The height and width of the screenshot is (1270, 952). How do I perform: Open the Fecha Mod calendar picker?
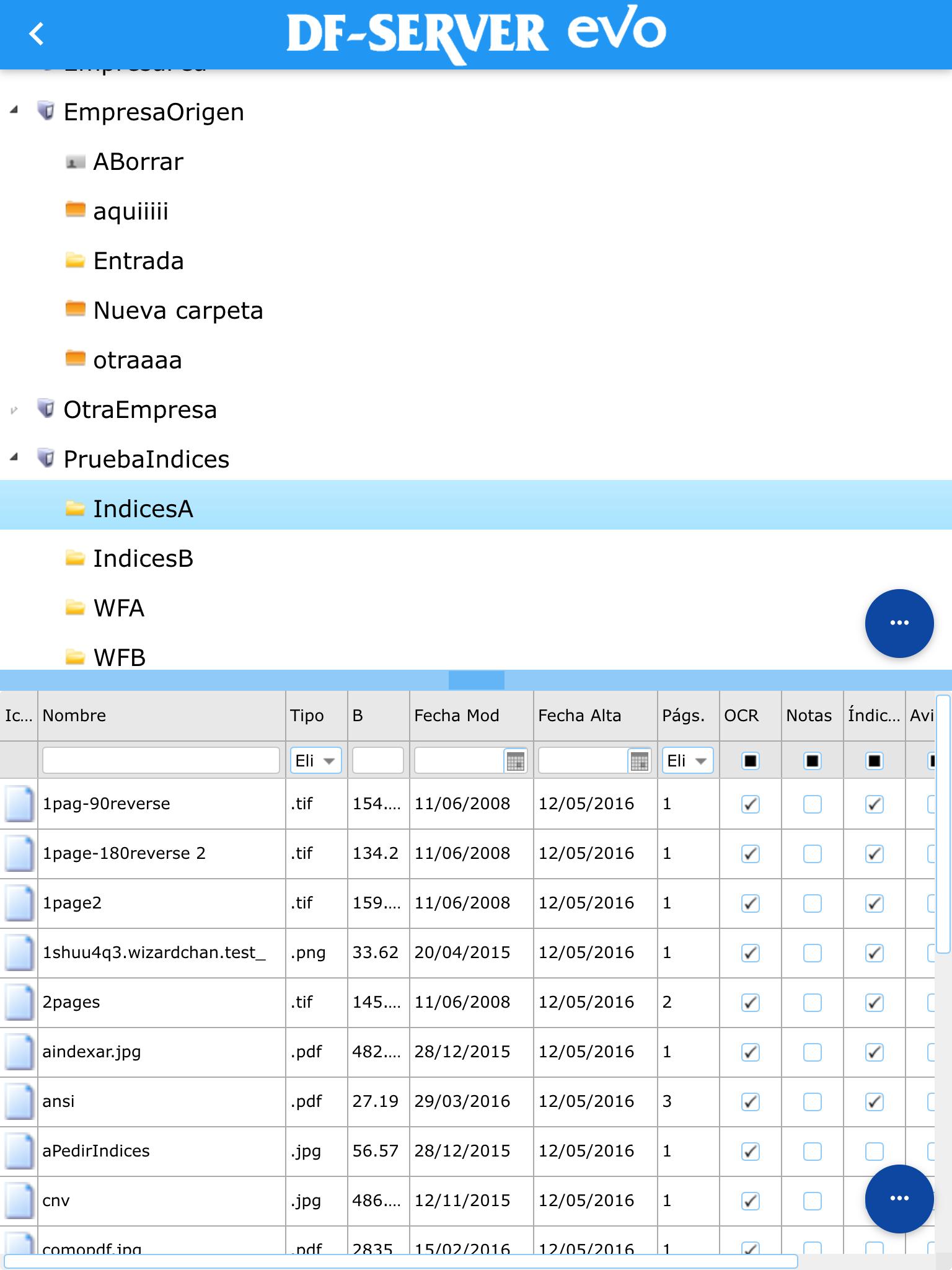(x=516, y=761)
